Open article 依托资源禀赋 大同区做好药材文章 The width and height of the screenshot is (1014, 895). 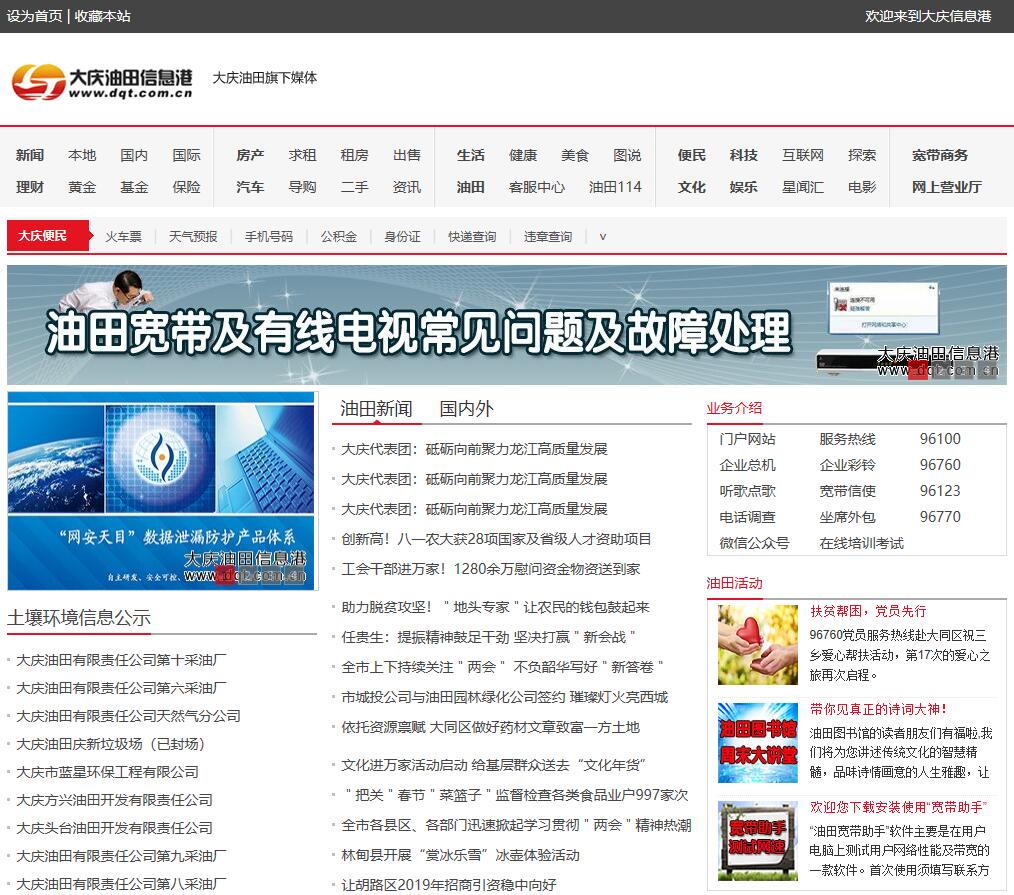click(490, 728)
